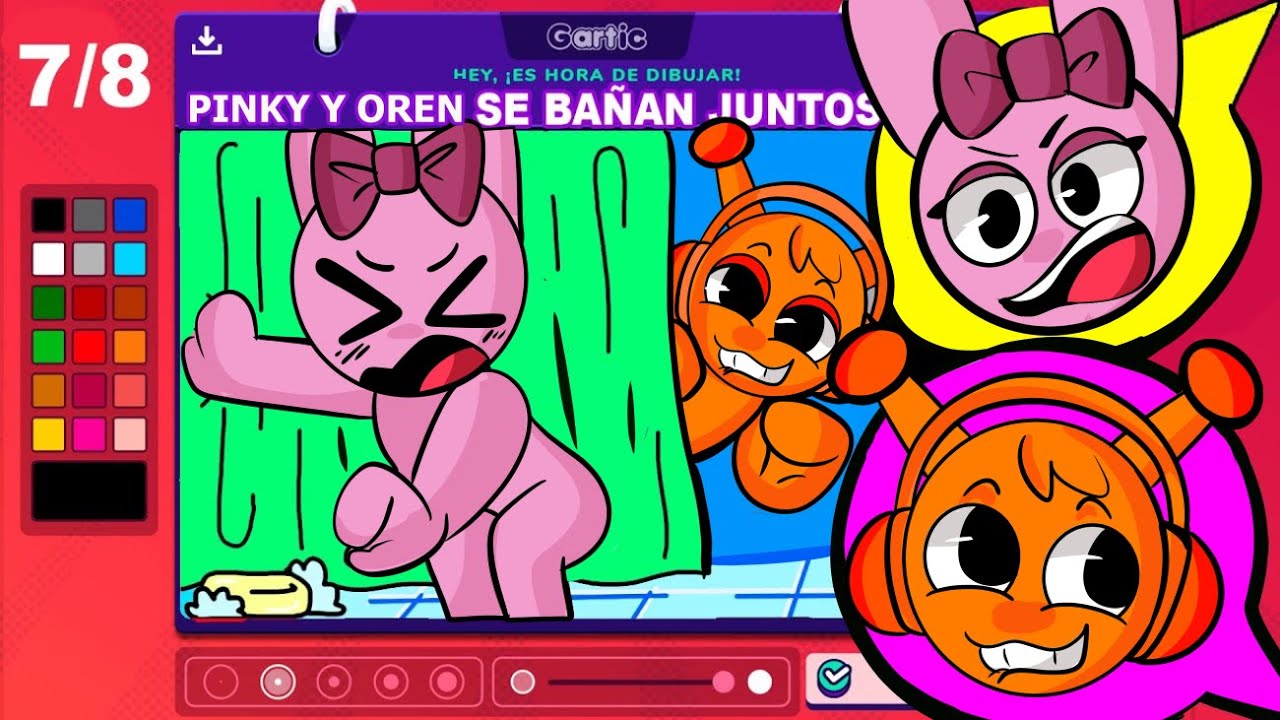
Task: Select the rust brown color swatch
Action: 130,302
